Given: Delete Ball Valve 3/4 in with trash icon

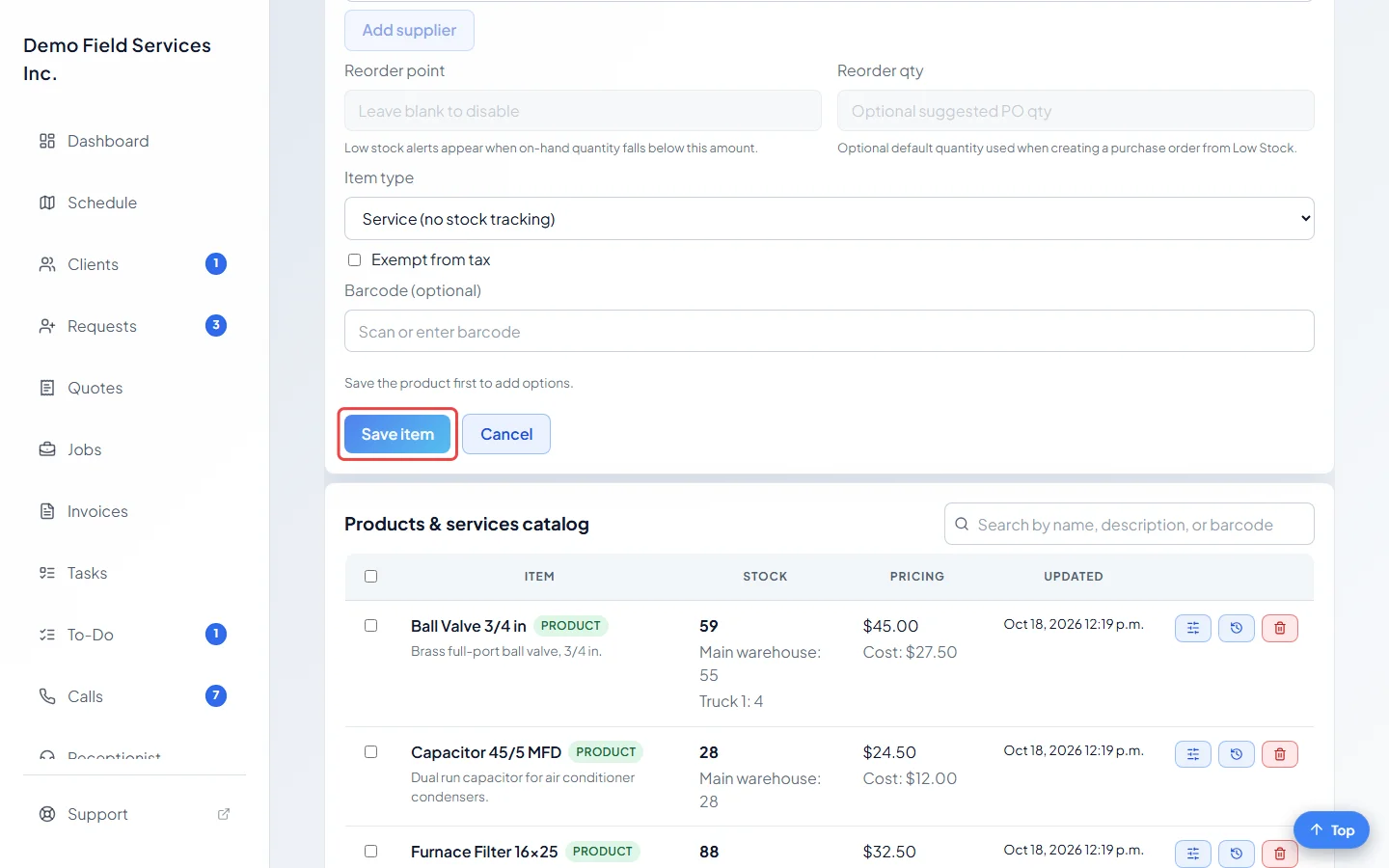Looking at the screenshot, I should coord(1280,628).
